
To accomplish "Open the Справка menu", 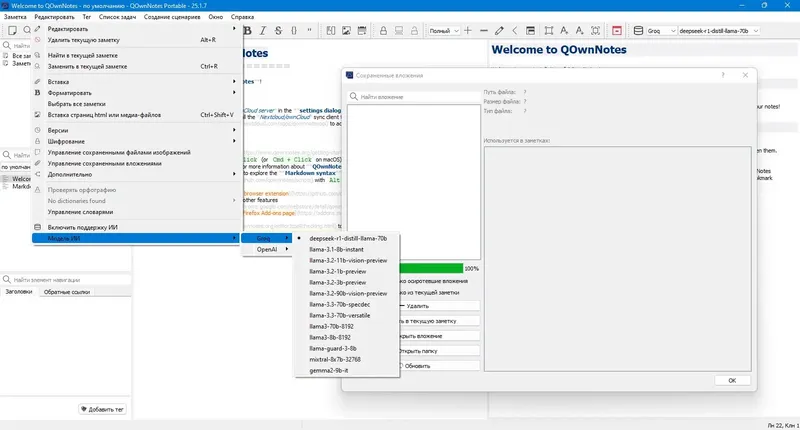I will (242, 17).
